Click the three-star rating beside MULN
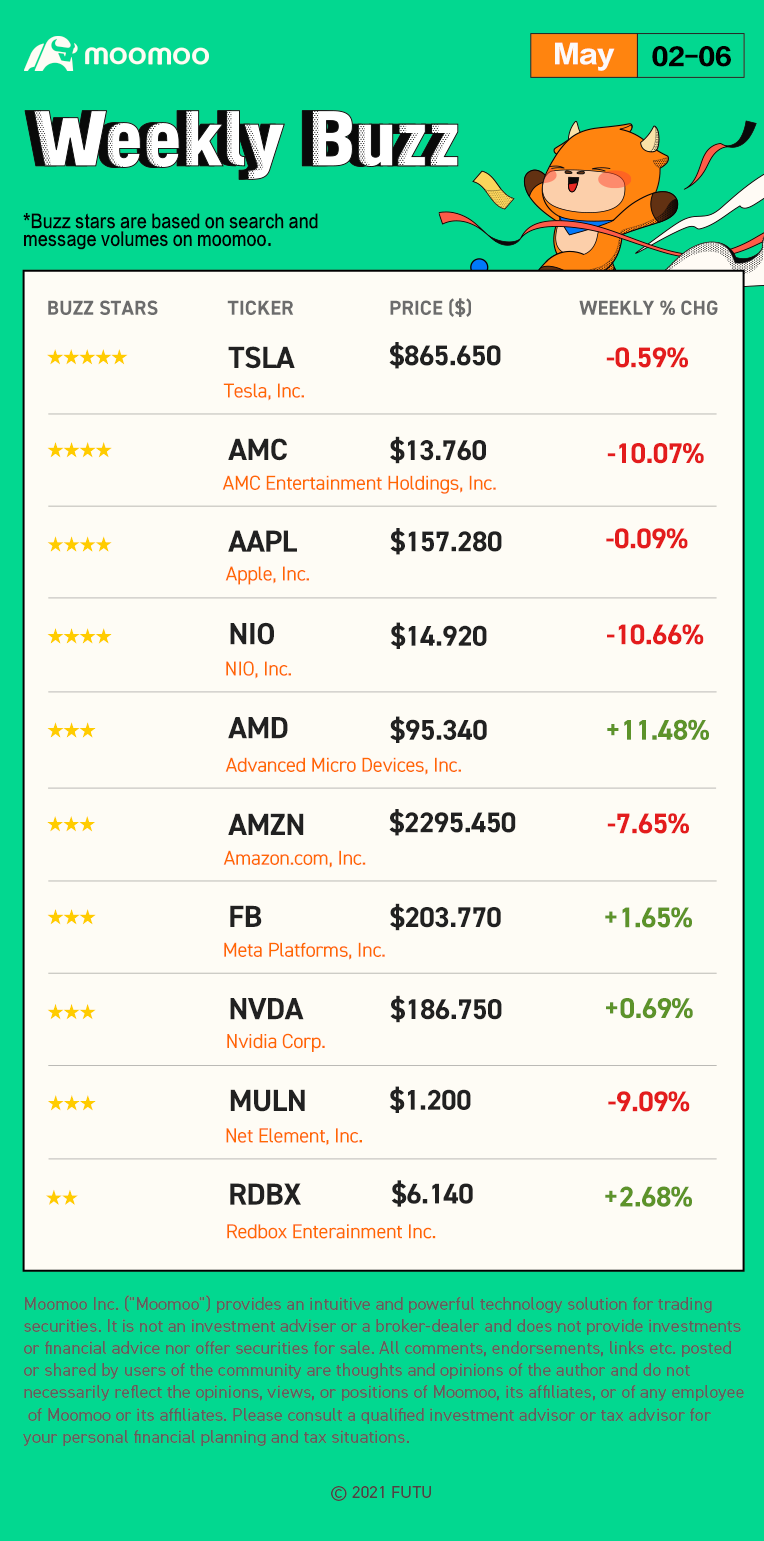The width and height of the screenshot is (764, 1541). (x=71, y=1103)
